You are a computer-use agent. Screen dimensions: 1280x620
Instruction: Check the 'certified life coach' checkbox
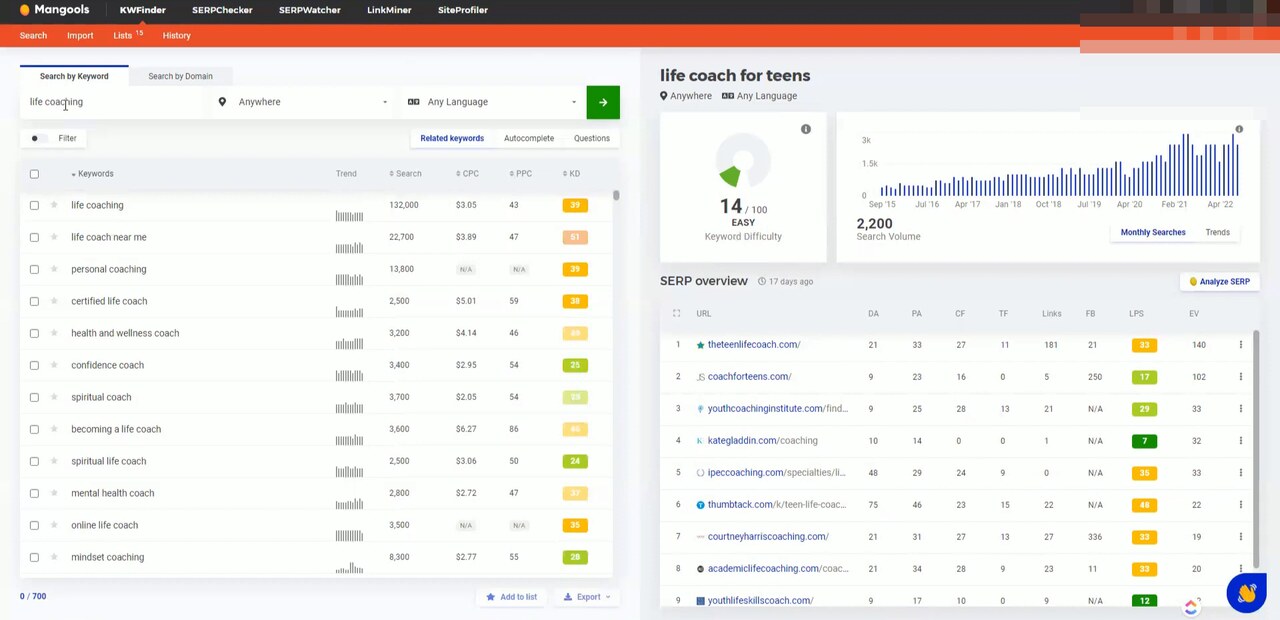[34, 301]
